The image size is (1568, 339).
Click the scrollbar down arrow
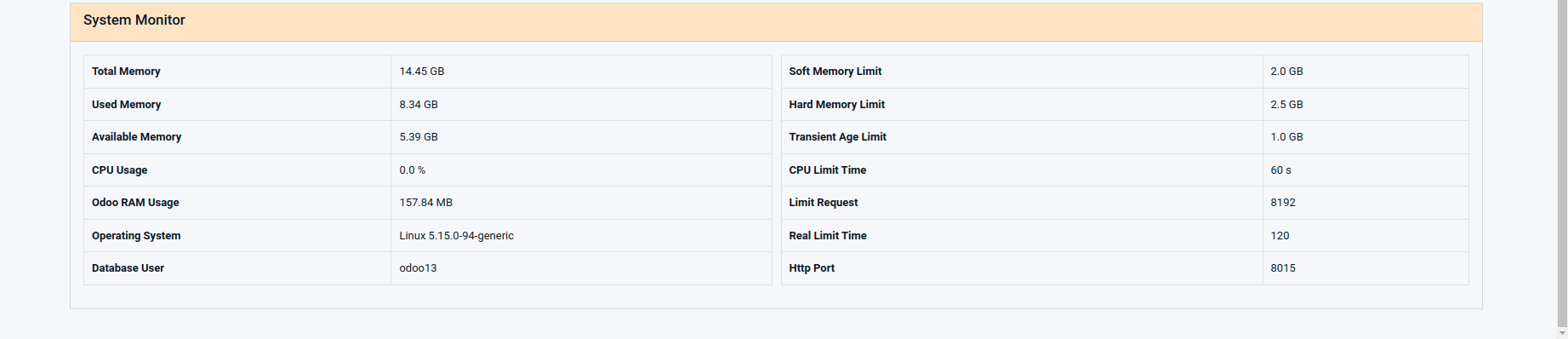click(x=1562, y=333)
